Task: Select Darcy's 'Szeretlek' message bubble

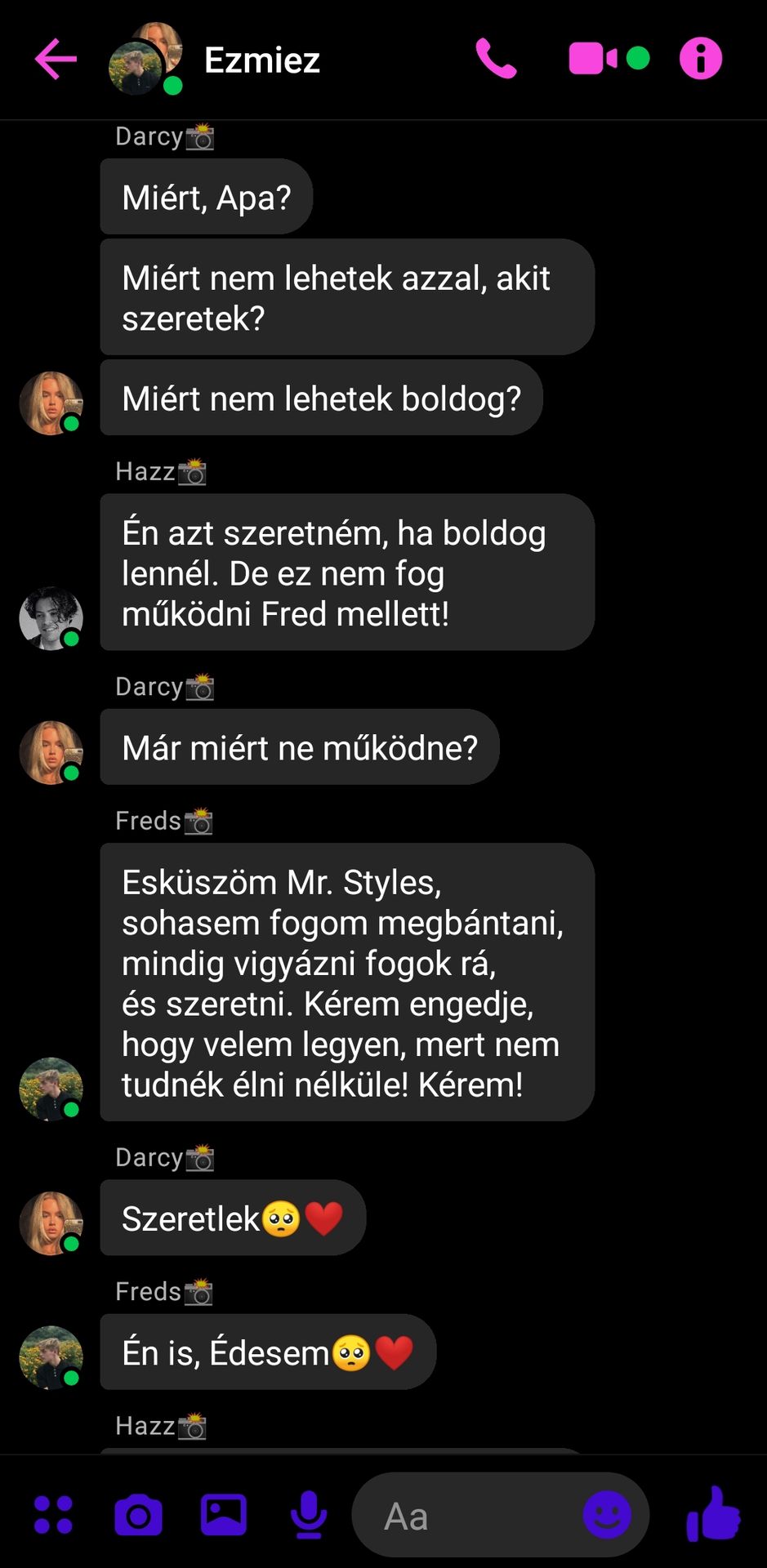Action: [233, 1218]
